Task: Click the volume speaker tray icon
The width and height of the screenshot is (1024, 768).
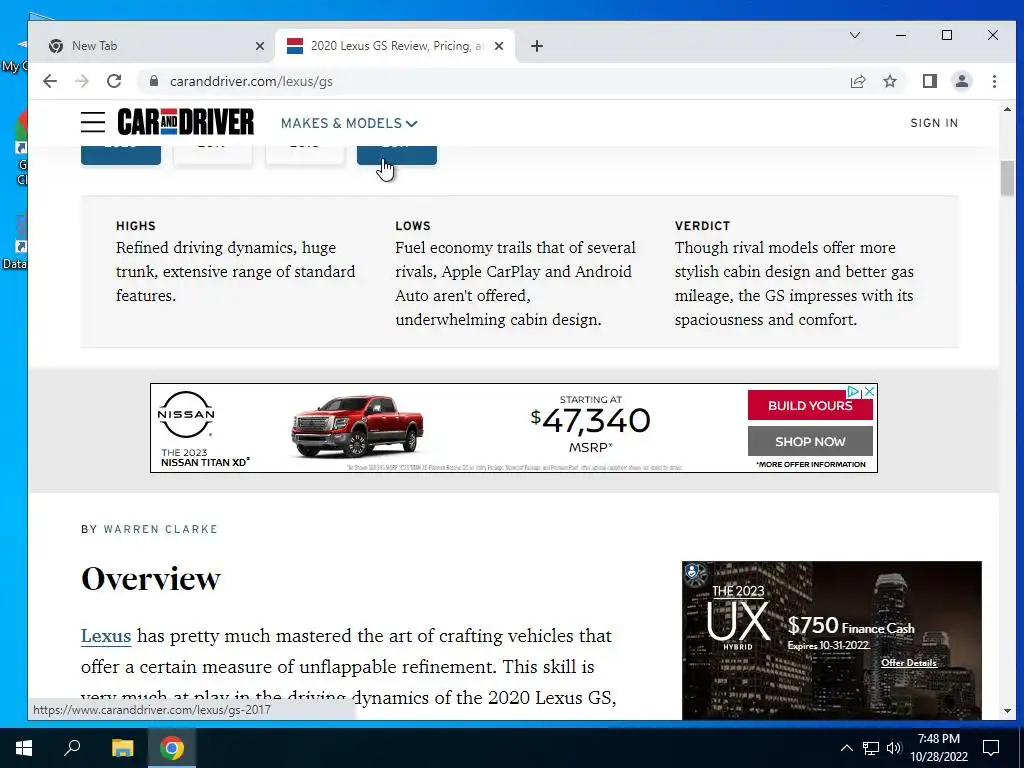Action: (894, 748)
